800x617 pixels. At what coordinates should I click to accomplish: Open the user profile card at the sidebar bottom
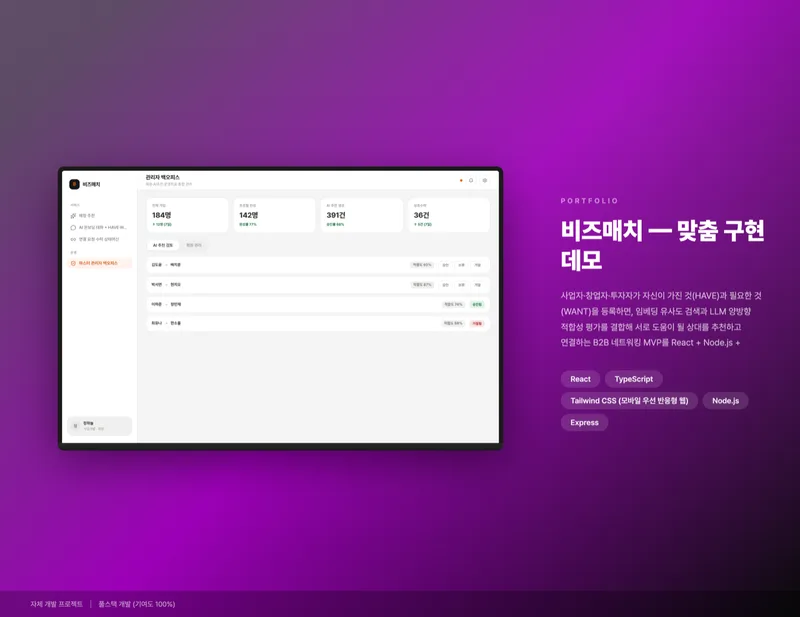99,426
